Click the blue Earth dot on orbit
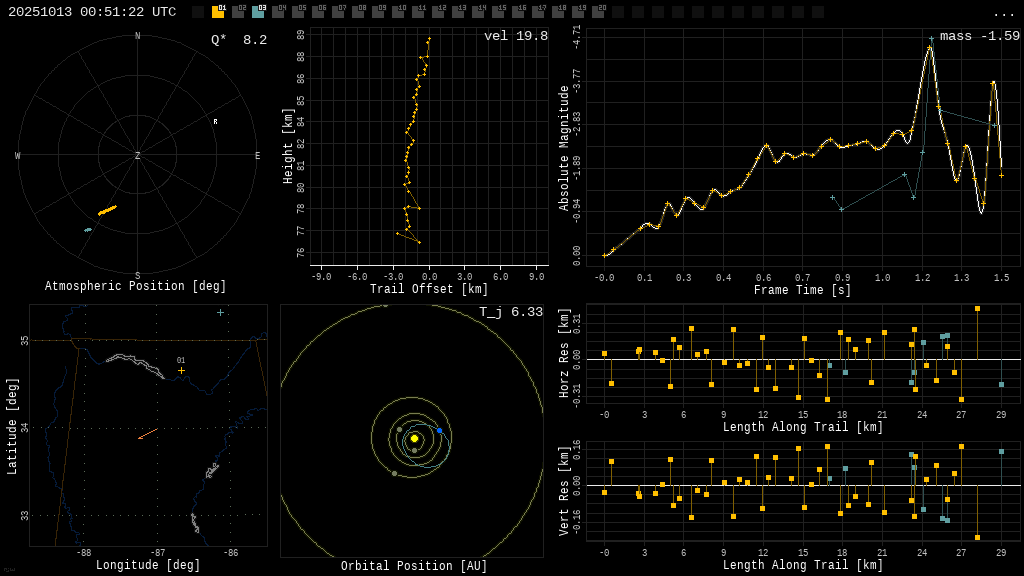The width and height of the screenshot is (1024, 576). [439, 430]
